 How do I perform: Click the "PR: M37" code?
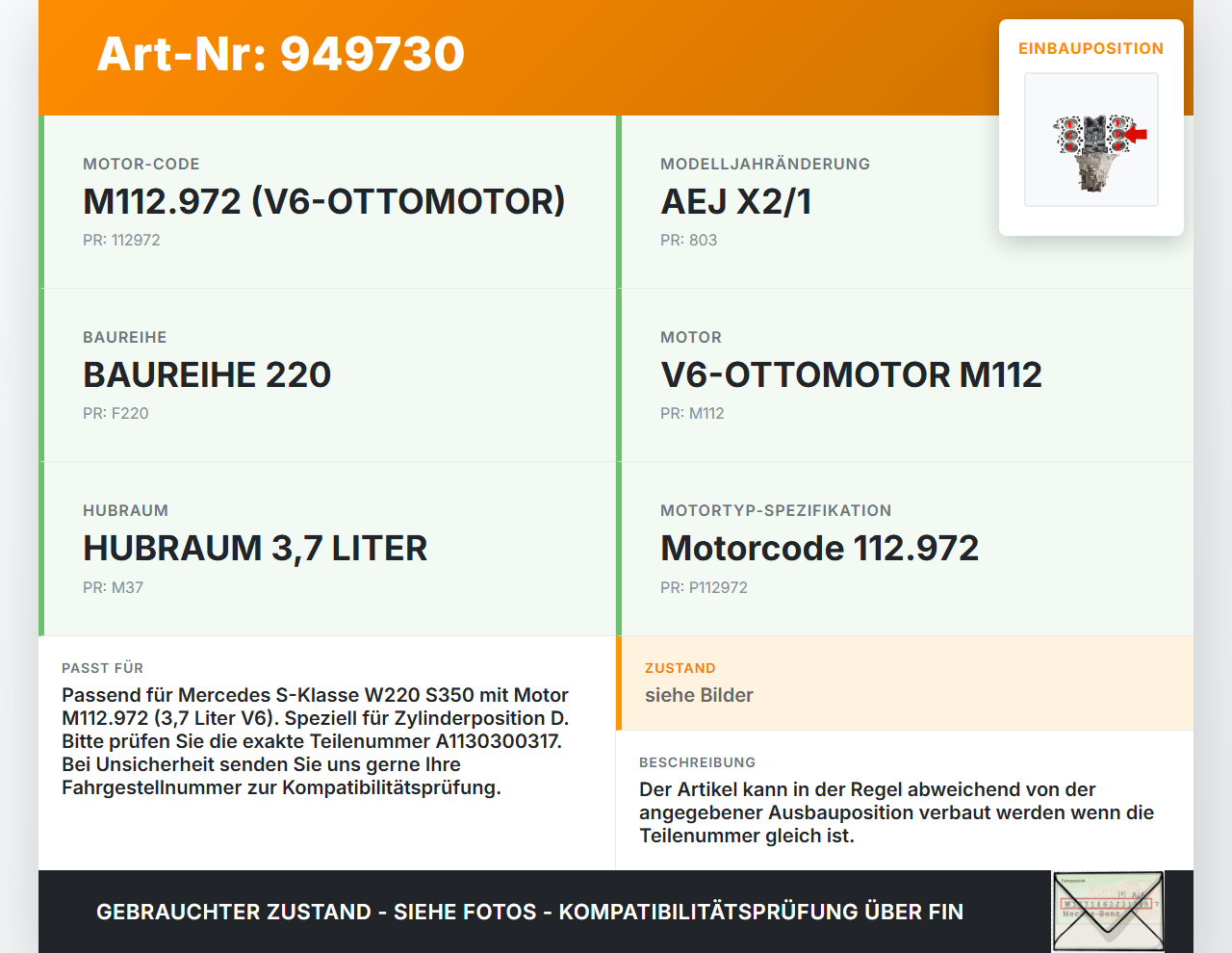(x=113, y=587)
